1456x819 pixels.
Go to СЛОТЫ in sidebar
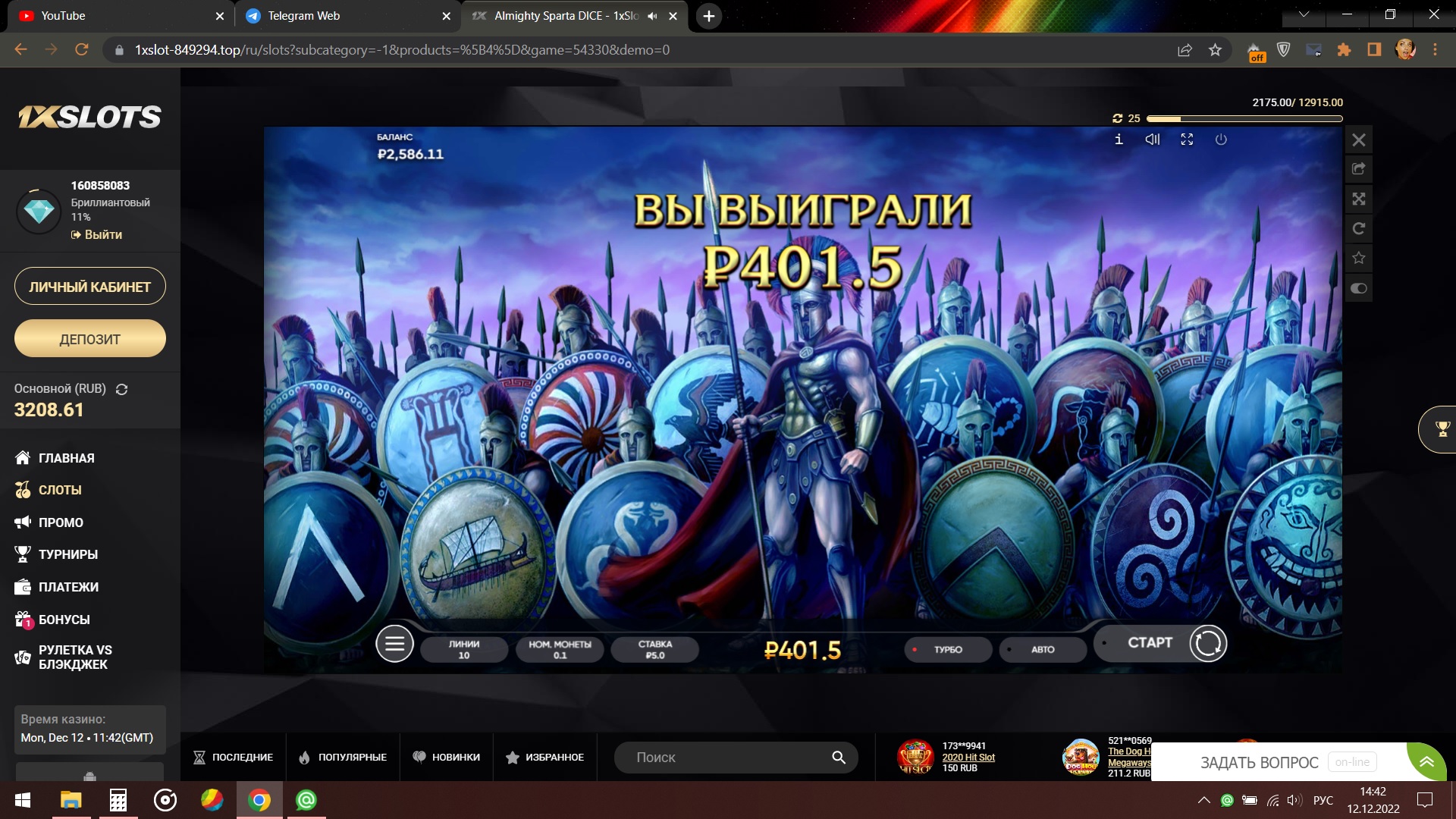60,491
